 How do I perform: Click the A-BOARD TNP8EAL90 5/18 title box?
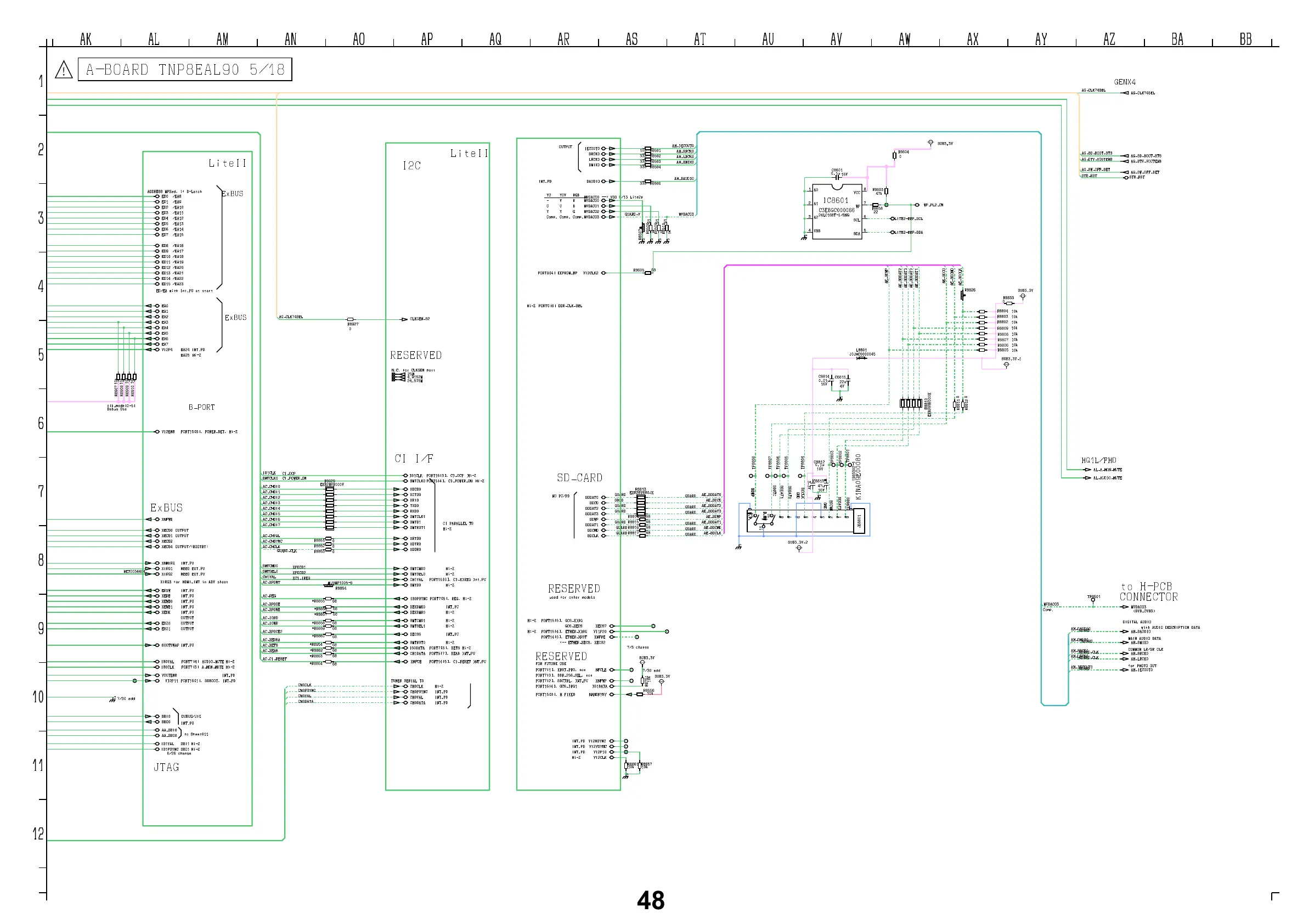point(185,70)
